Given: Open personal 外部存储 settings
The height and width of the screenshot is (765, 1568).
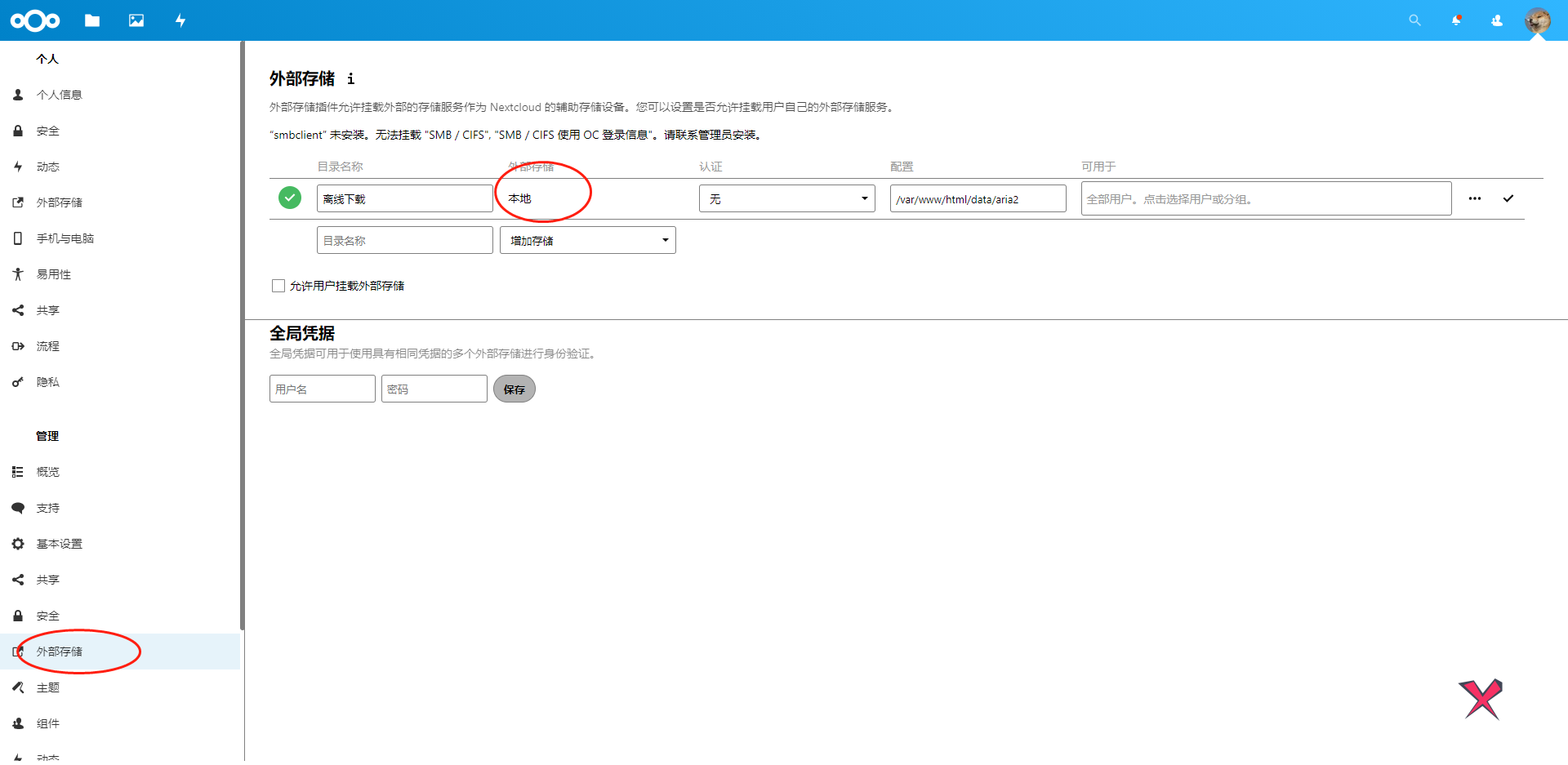Looking at the screenshot, I should tap(120, 202).
